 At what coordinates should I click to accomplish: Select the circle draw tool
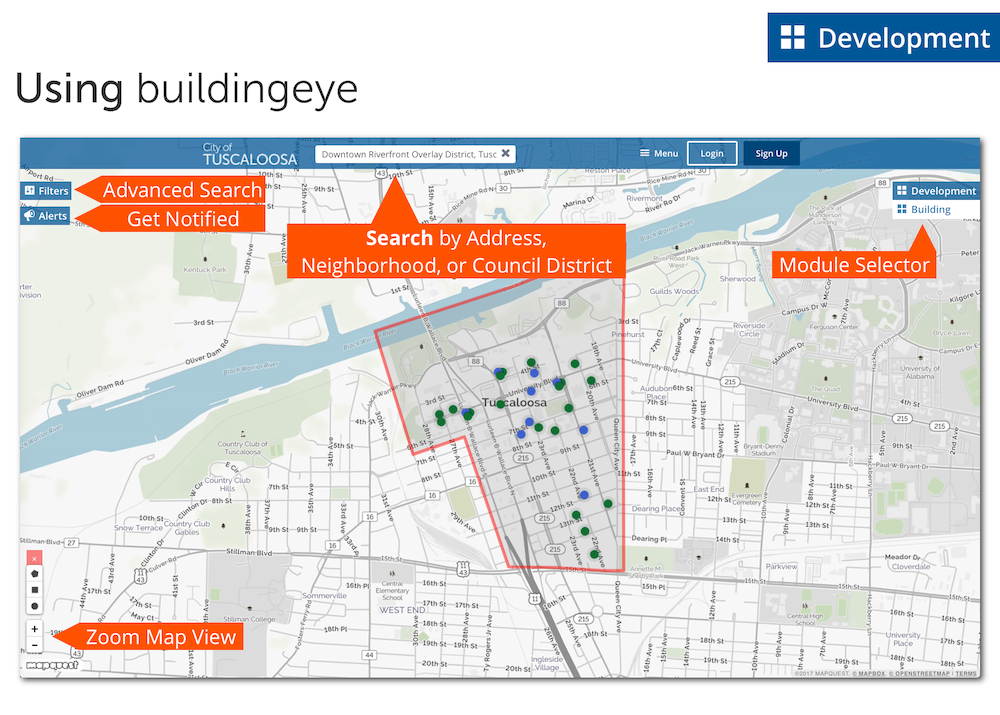point(34,606)
